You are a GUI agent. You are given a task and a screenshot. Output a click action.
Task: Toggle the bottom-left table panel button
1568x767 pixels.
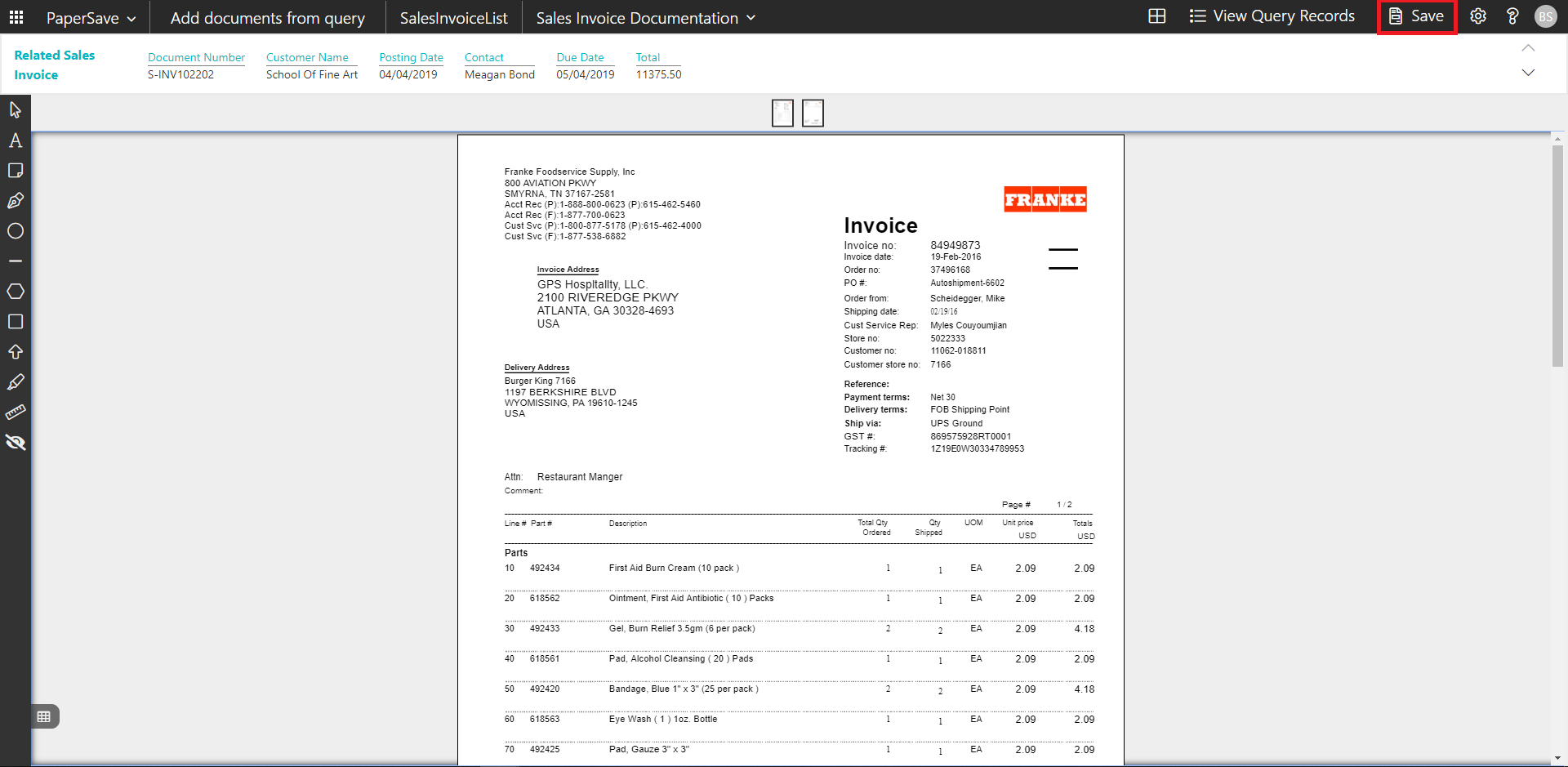click(x=44, y=716)
